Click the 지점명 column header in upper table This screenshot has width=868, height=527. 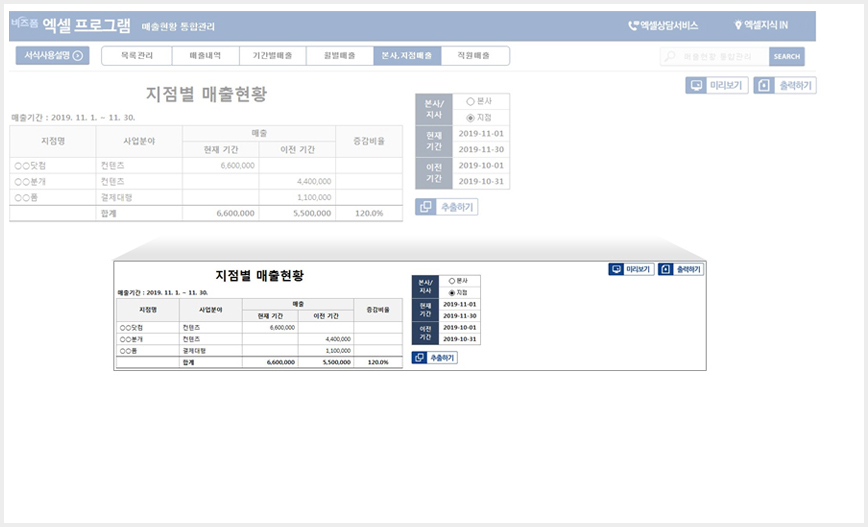[53, 141]
